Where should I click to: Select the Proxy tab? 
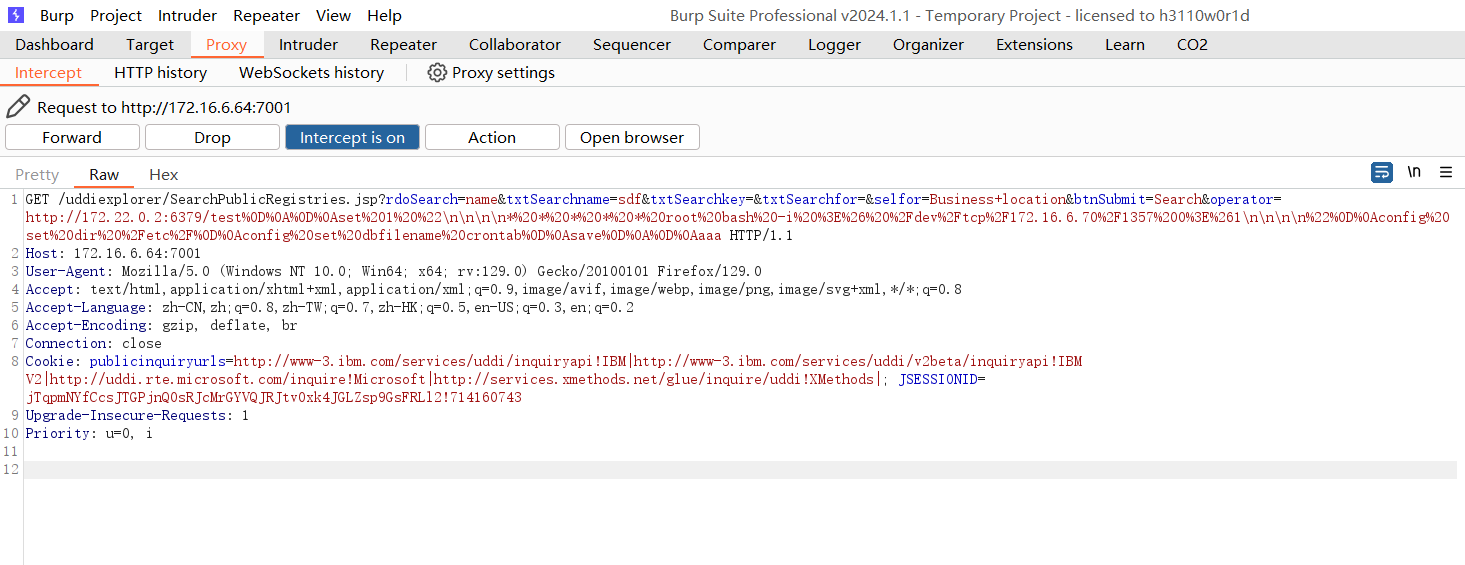pyautogui.click(x=226, y=45)
